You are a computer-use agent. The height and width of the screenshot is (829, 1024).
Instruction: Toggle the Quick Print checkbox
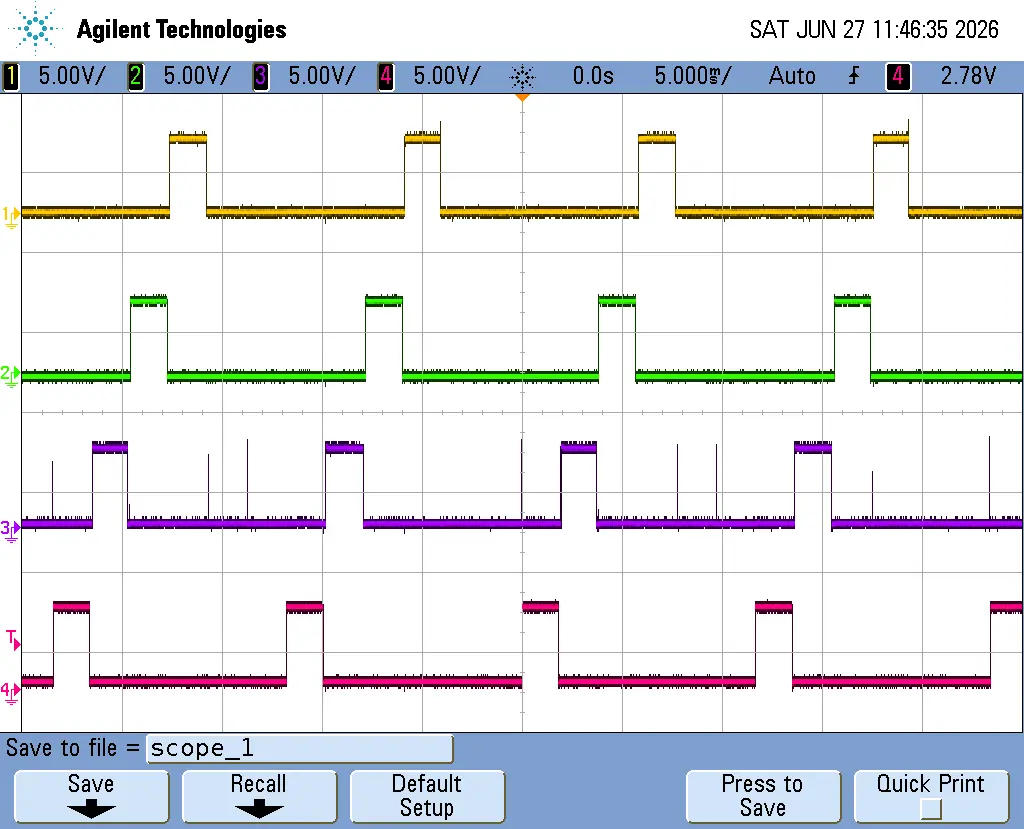(931, 810)
